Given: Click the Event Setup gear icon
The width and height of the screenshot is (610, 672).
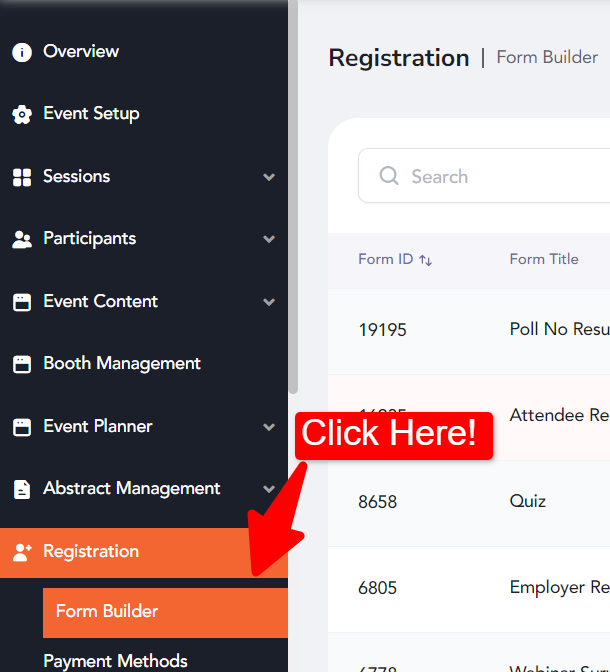Looking at the screenshot, I should [22, 114].
